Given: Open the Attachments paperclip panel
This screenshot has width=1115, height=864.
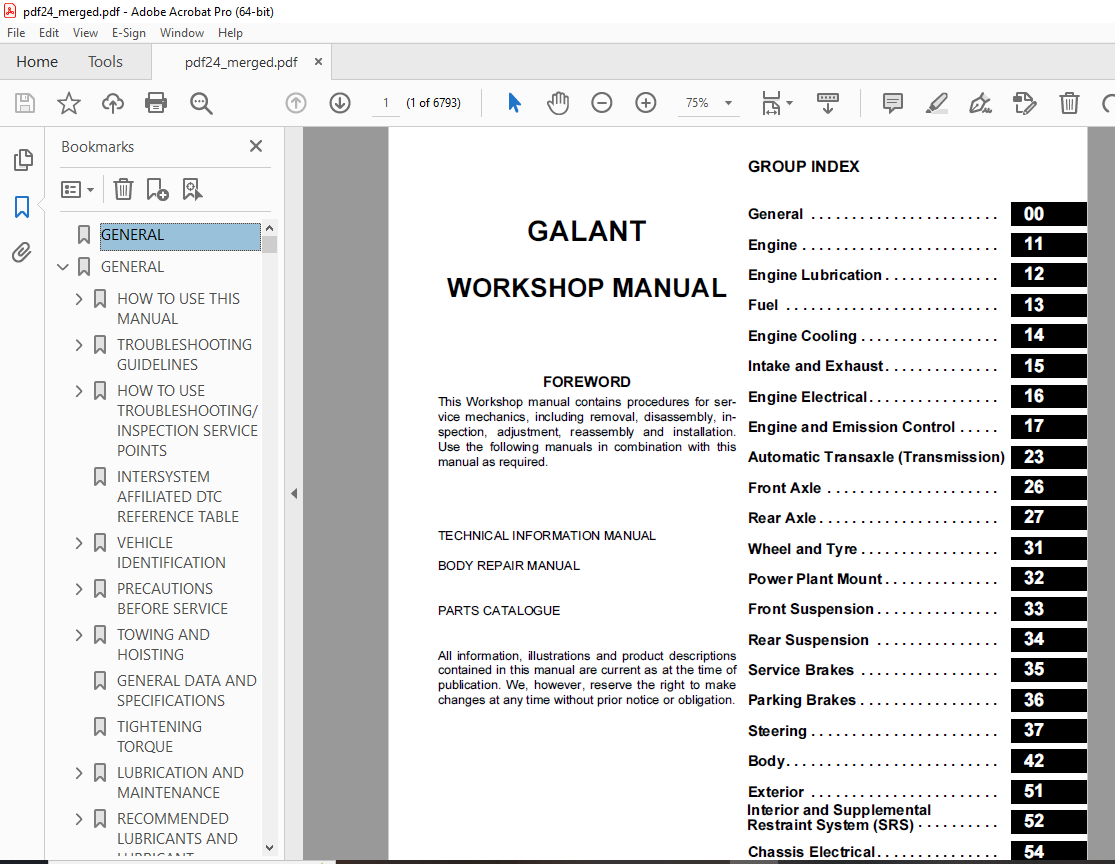Looking at the screenshot, I should (22, 252).
